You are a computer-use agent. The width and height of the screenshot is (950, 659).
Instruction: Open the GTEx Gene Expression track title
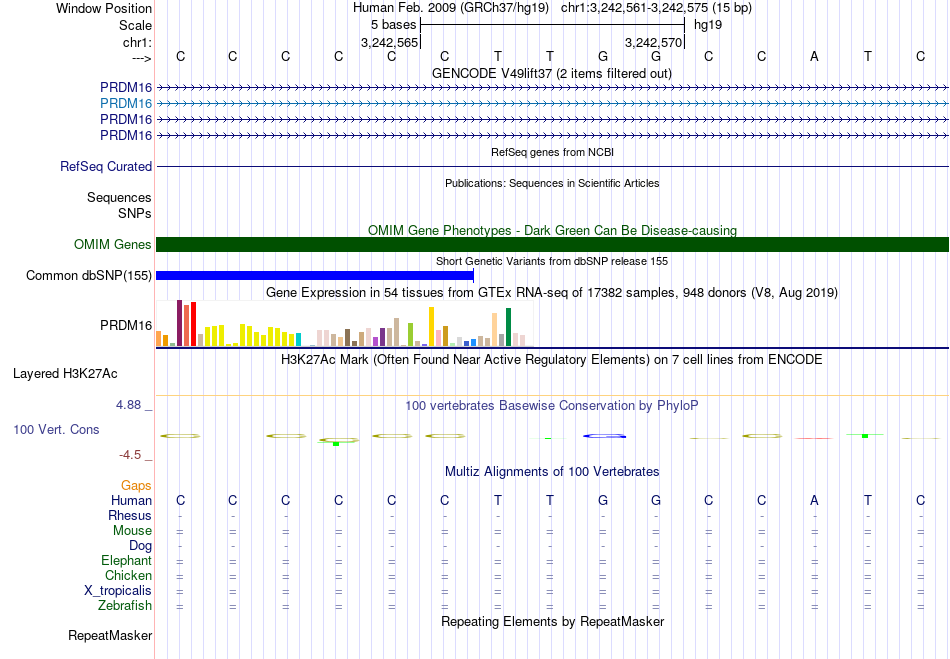(552, 293)
